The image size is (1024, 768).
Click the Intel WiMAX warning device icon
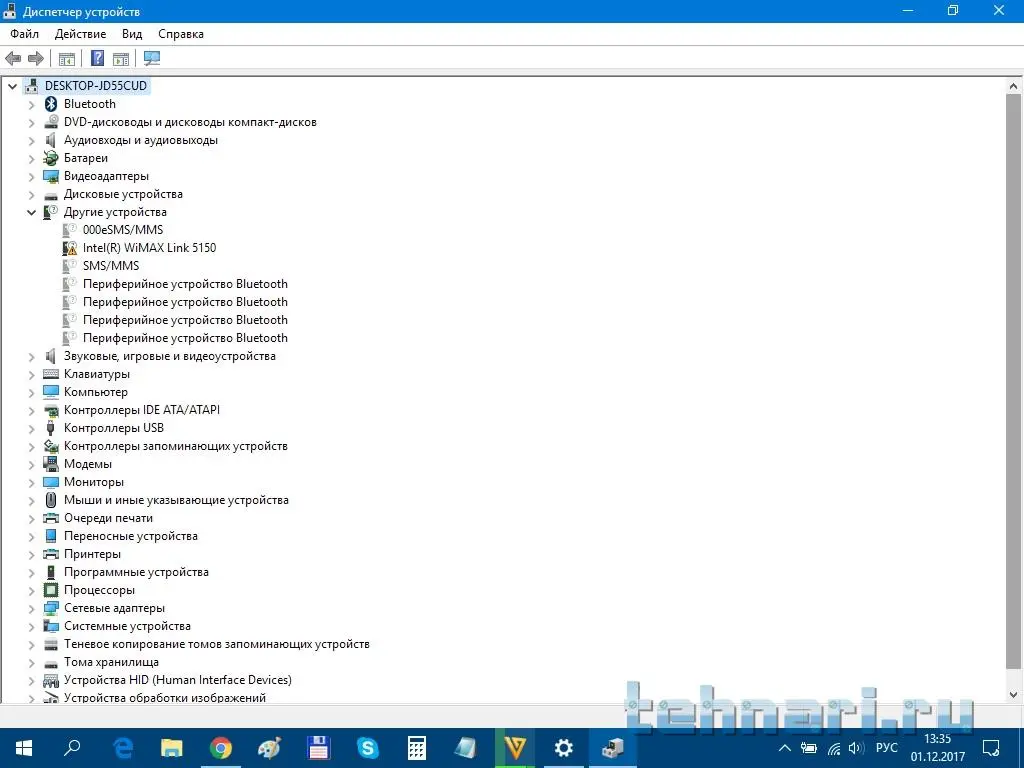pyautogui.click(x=70, y=248)
